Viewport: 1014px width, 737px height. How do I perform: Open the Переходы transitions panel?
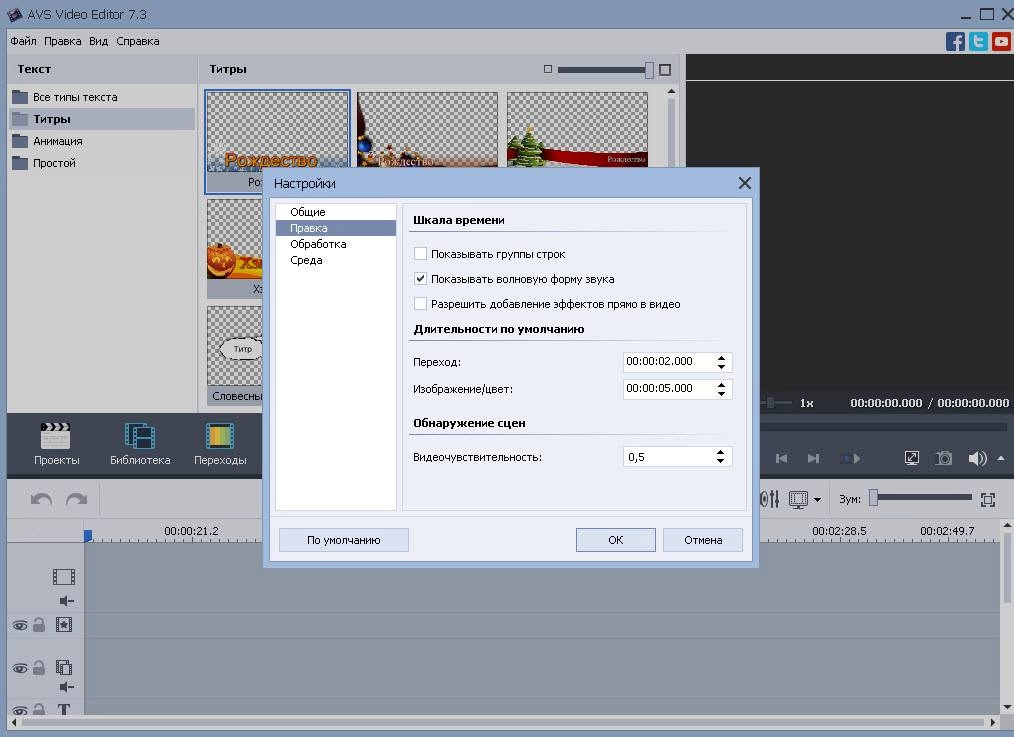pyautogui.click(x=220, y=444)
